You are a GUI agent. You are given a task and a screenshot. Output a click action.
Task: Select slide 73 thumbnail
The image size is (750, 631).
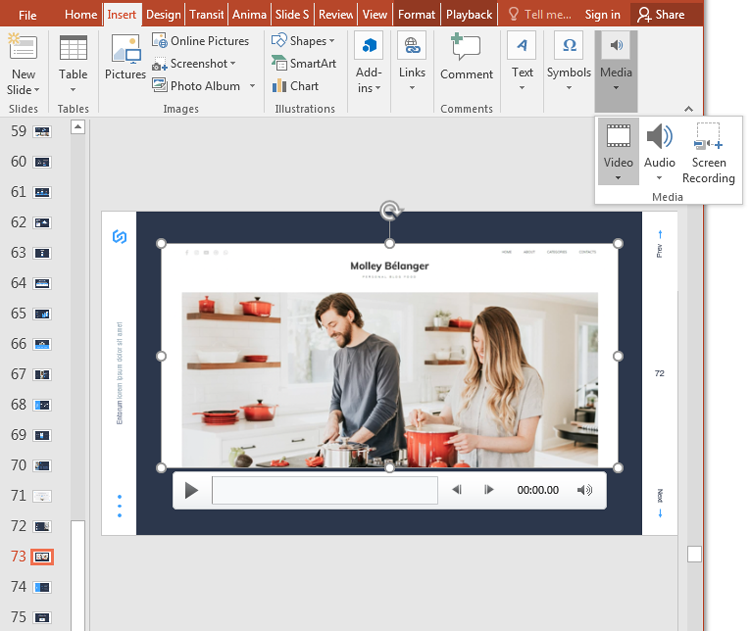click(x=42, y=557)
